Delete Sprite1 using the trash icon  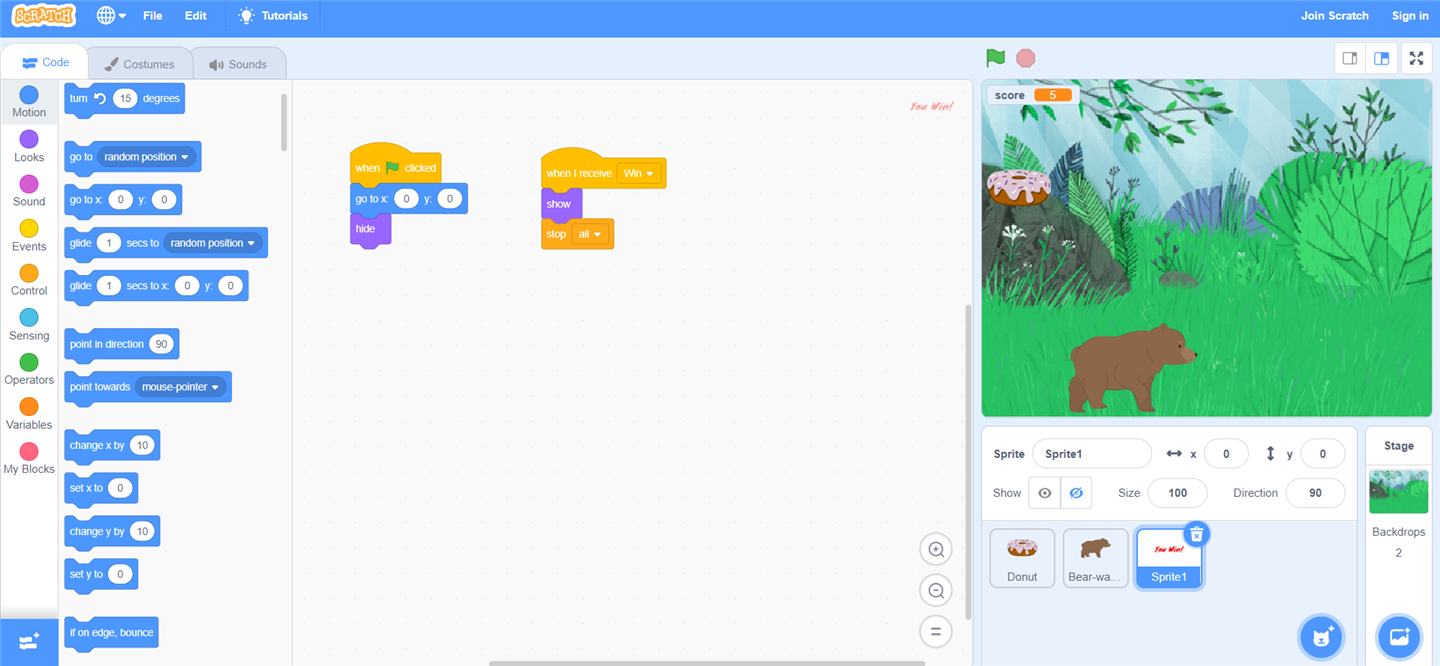point(1196,535)
